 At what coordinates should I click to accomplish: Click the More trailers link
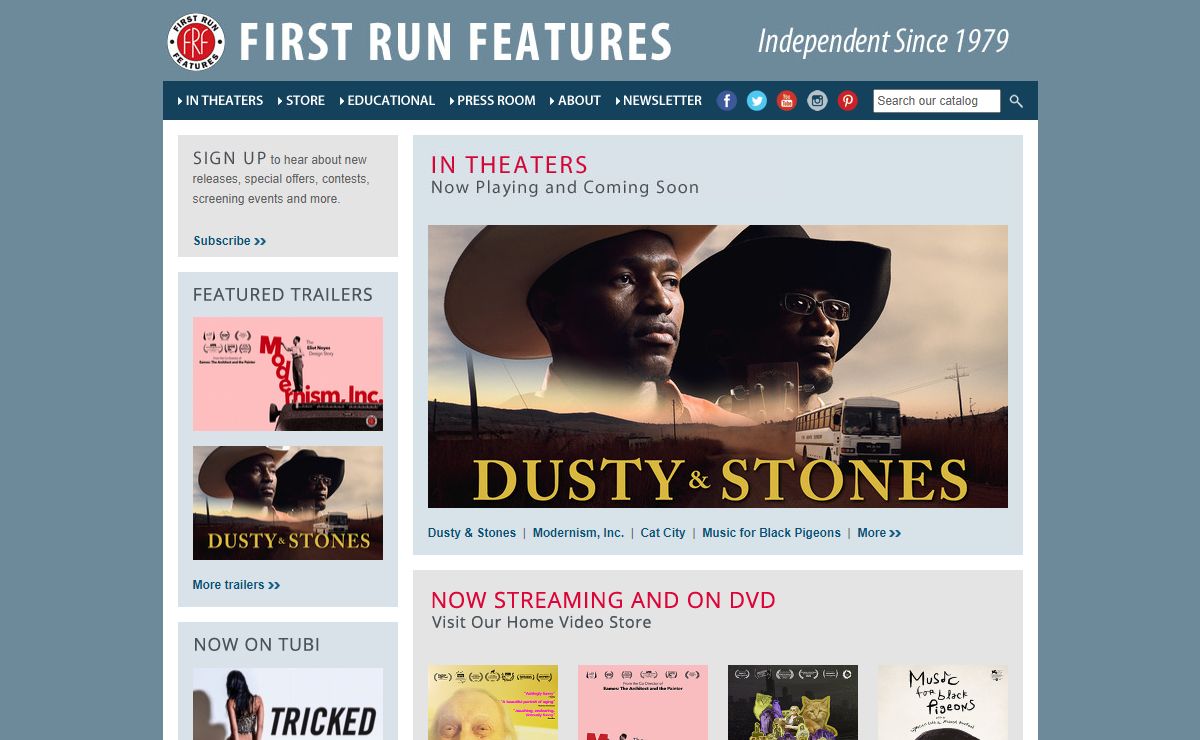click(x=236, y=585)
